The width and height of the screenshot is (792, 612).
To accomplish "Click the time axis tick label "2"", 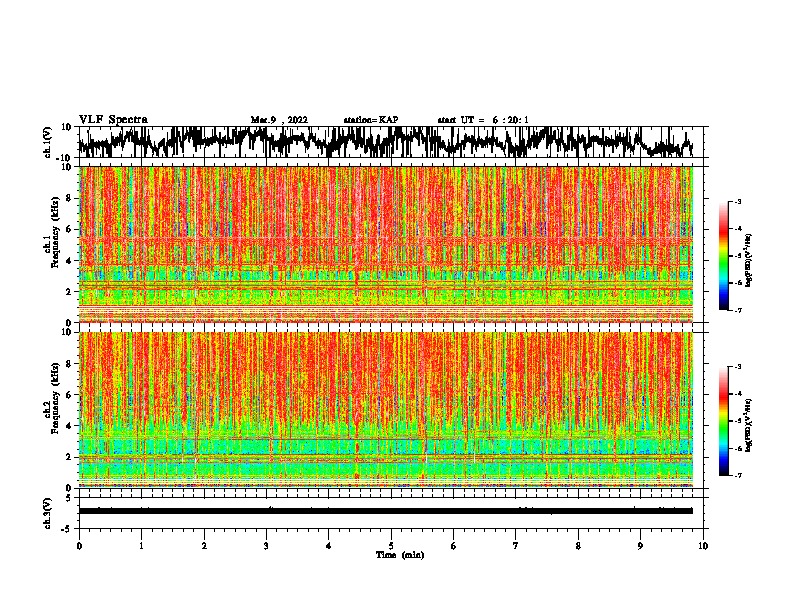I will pos(204,546).
